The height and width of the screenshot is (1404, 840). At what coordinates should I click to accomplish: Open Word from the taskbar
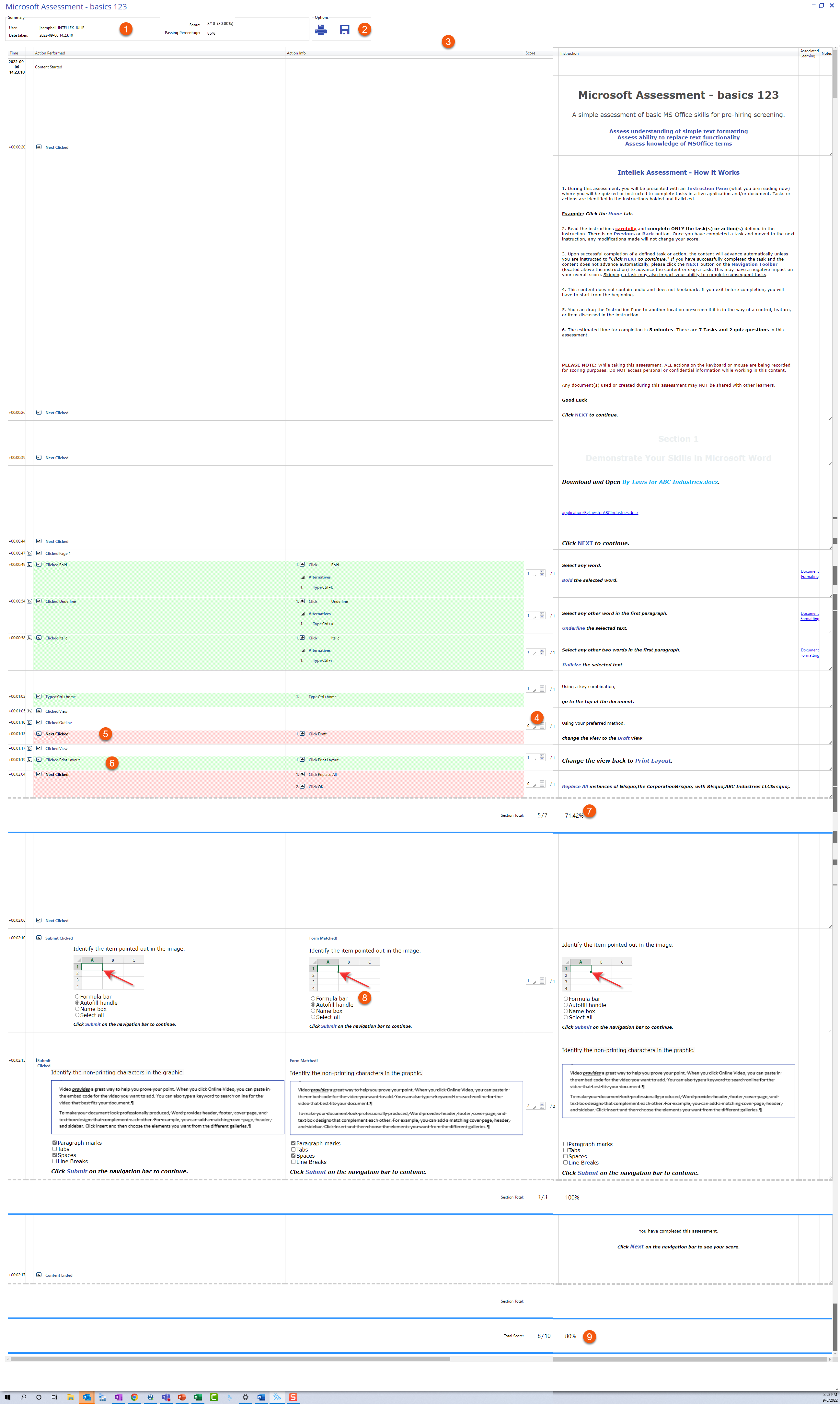coord(261,1397)
